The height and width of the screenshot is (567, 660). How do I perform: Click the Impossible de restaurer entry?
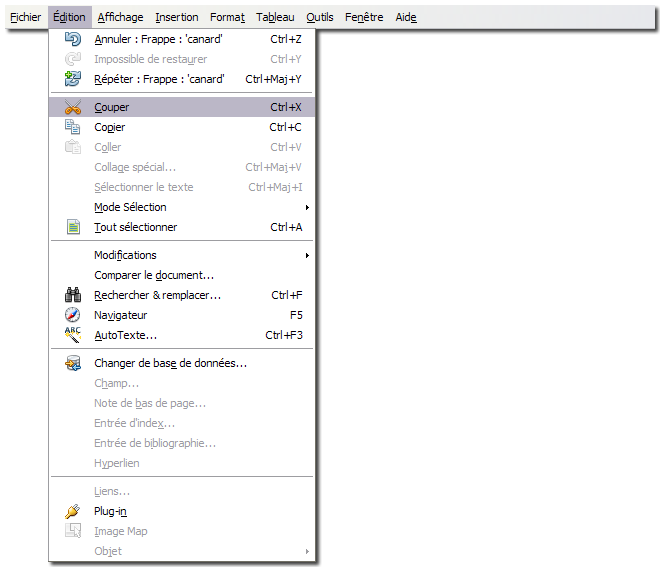click(182, 59)
